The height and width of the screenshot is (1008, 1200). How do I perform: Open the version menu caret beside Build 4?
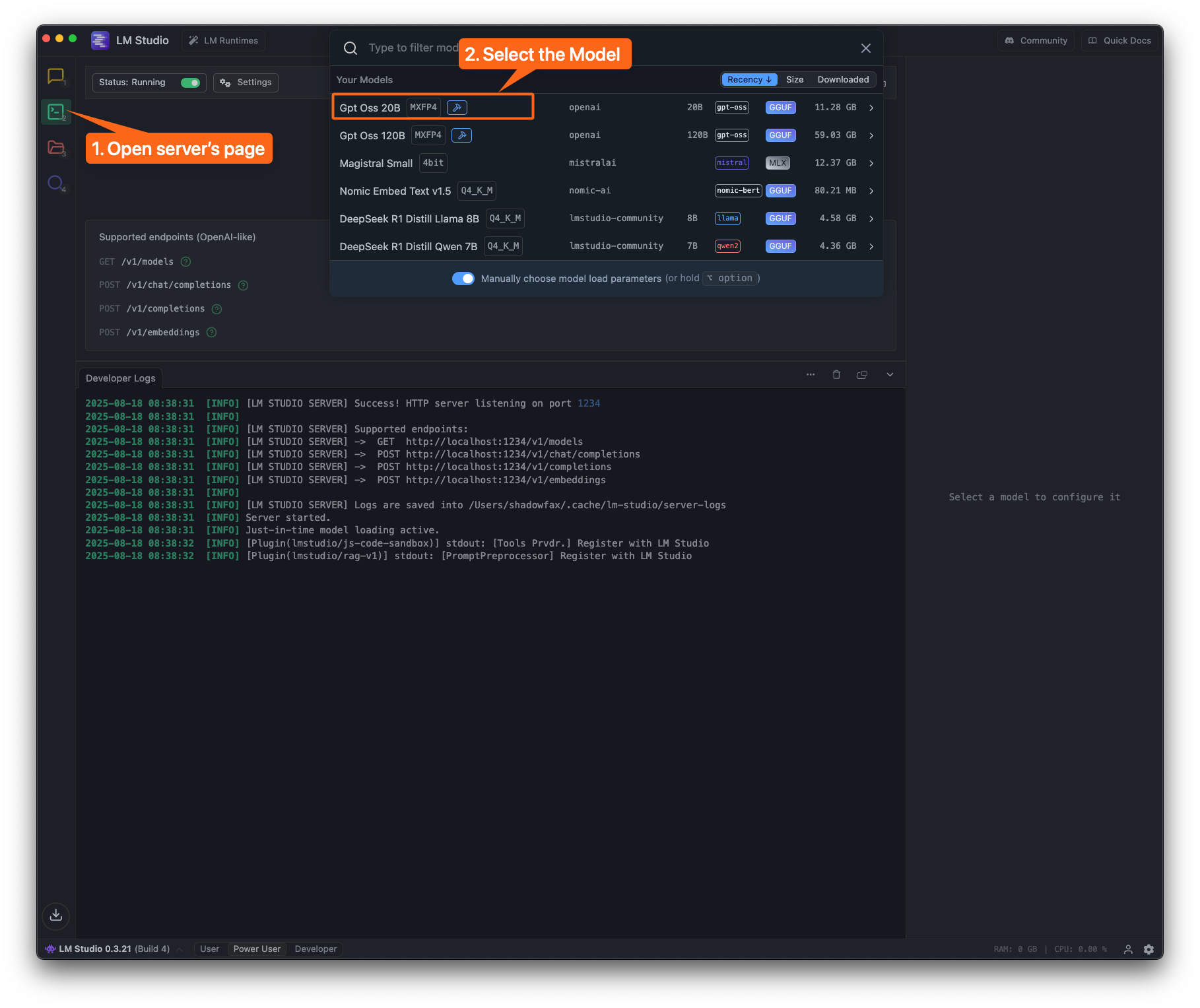click(180, 949)
